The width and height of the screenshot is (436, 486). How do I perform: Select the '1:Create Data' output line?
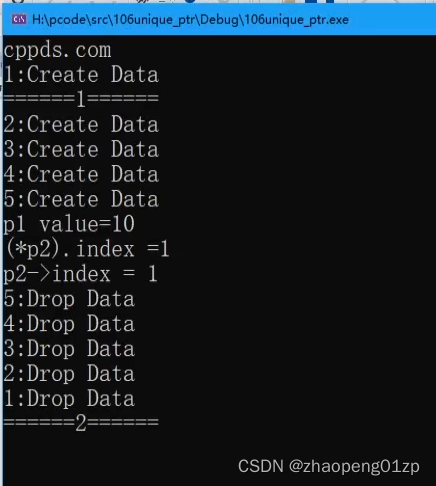[81, 74]
